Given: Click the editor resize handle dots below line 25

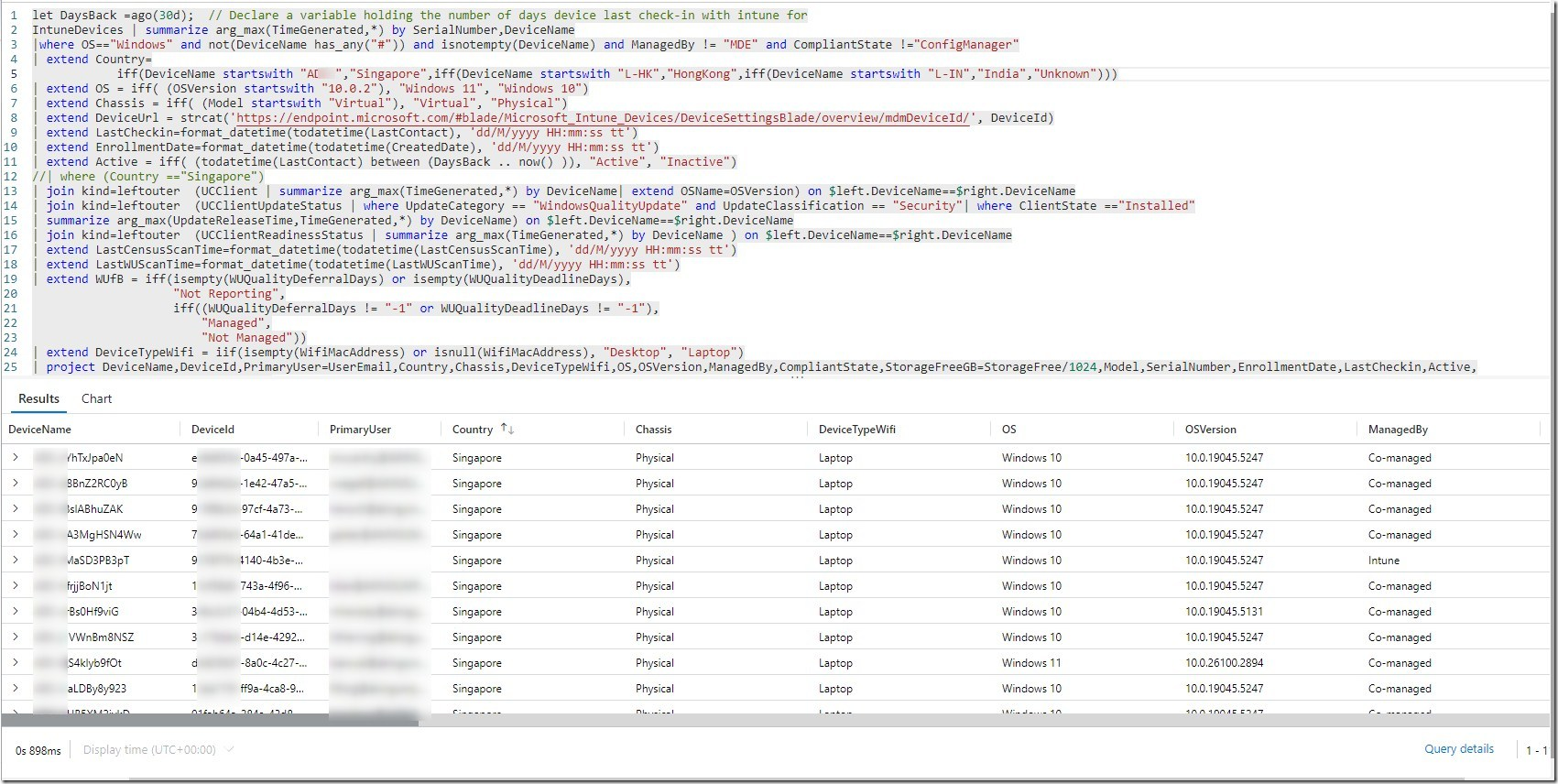Looking at the screenshot, I should click(797, 377).
